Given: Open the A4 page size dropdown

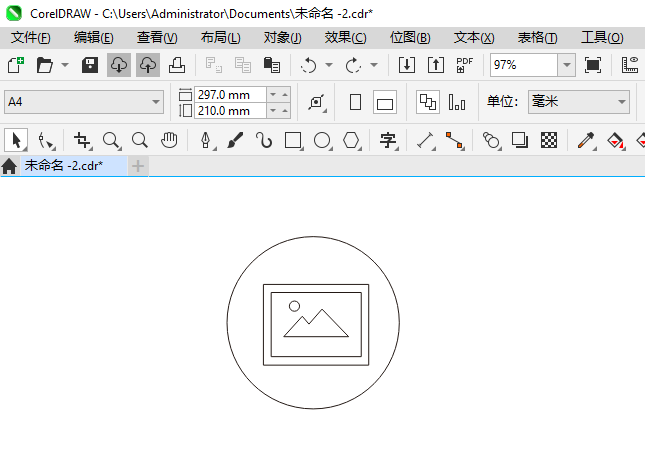Looking at the screenshot, I should tap(84, 102).
